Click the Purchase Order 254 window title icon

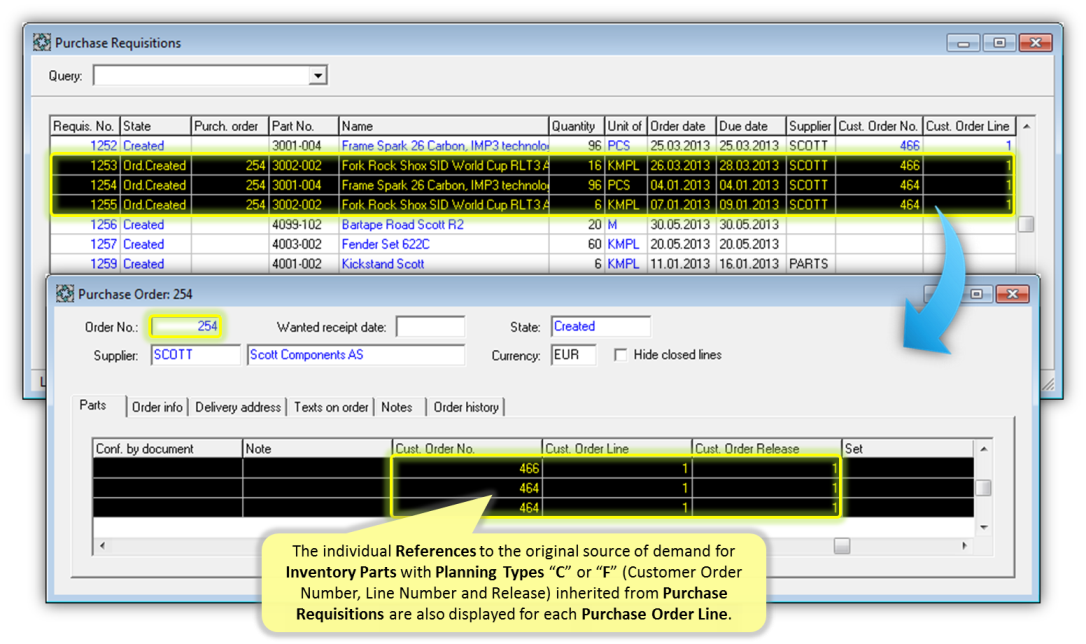pos(64,294)
